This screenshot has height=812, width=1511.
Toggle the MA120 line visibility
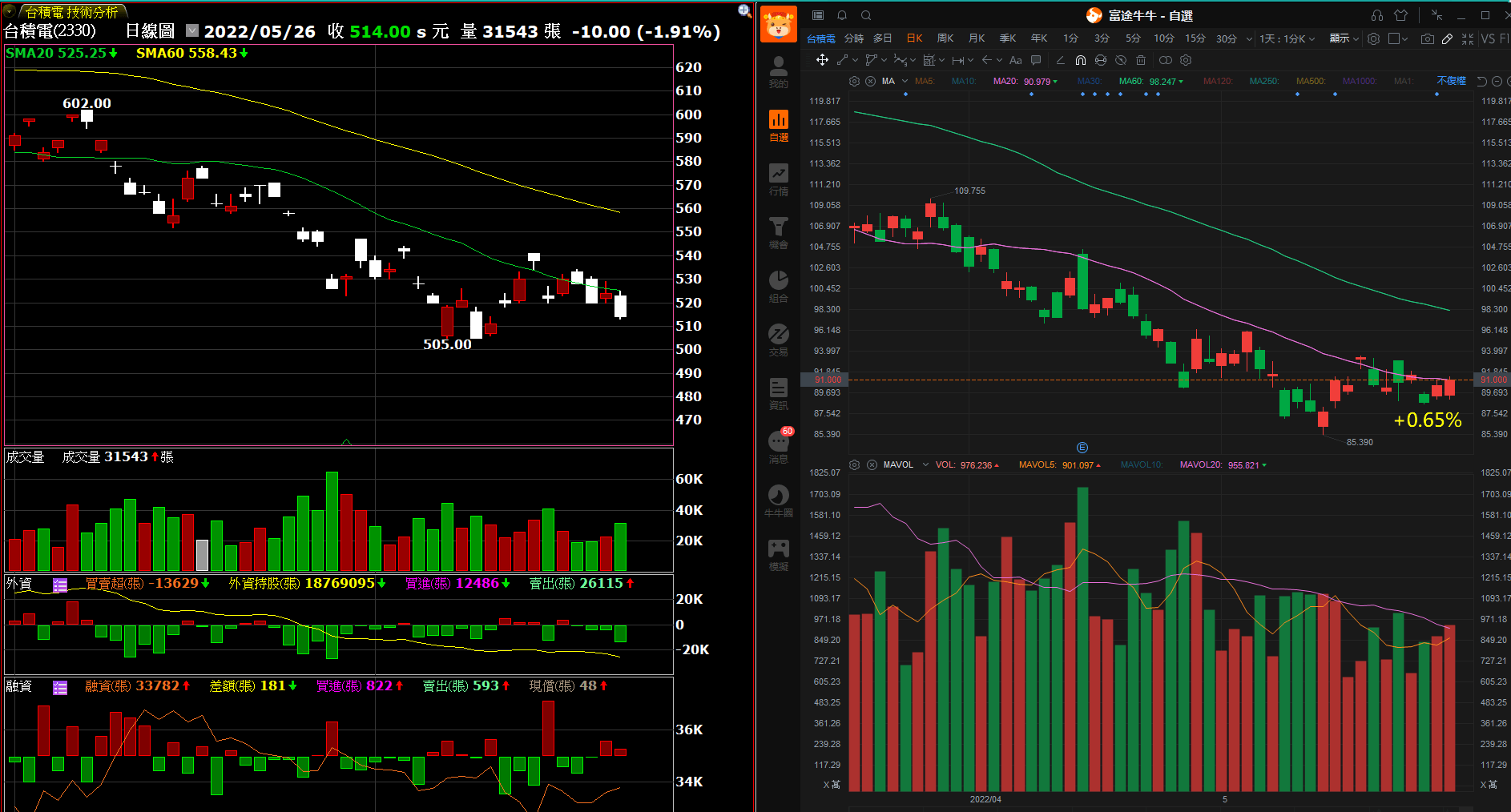pos(1218,81)
